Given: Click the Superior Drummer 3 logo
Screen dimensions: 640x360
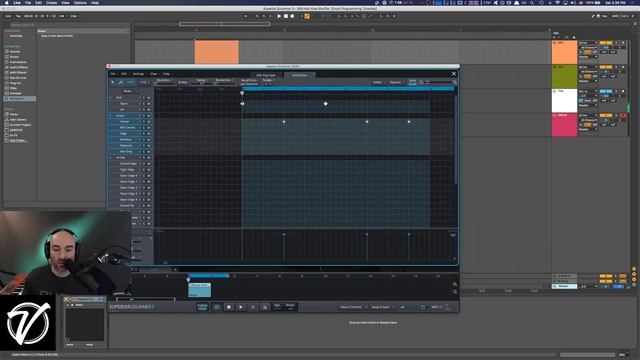Looking at the screenshot, I should point(131,307).
